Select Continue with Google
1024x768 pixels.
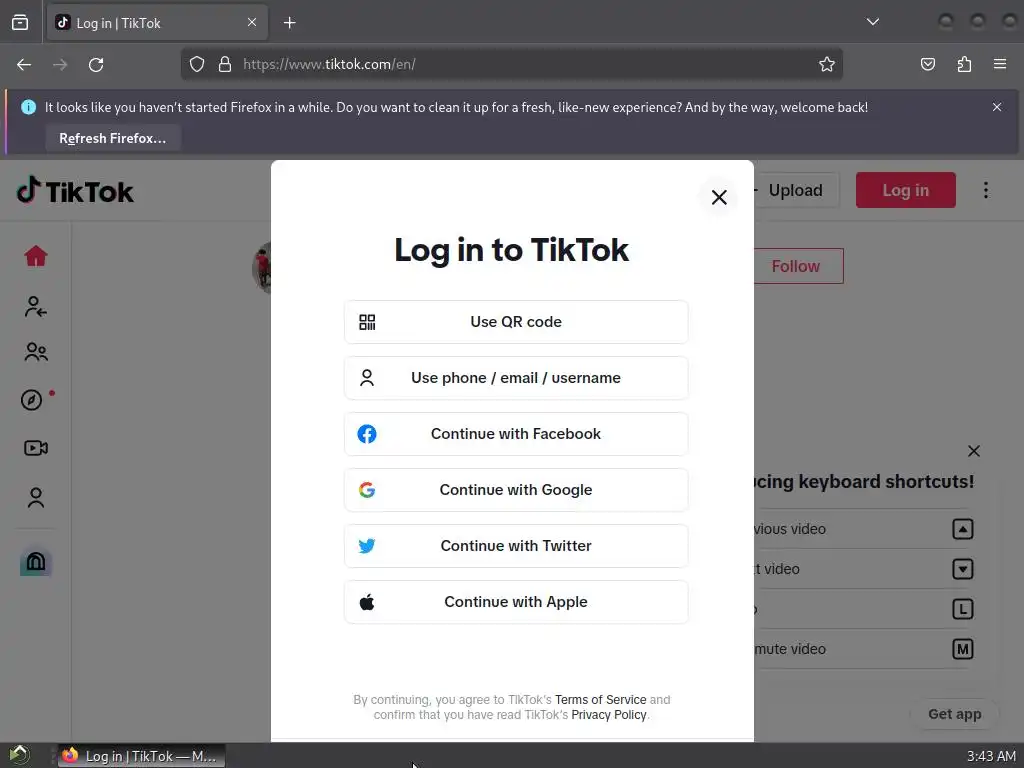tap(515, 490)
